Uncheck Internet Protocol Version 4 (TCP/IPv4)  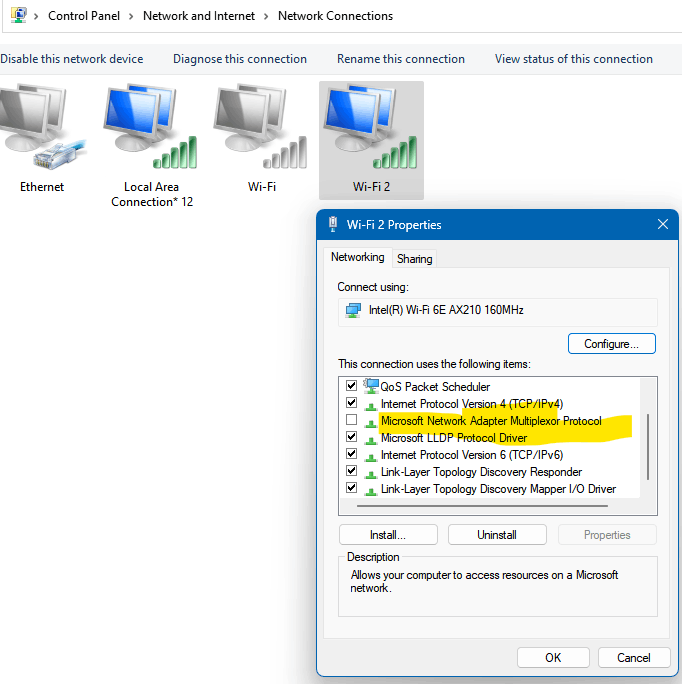point(351,402)
